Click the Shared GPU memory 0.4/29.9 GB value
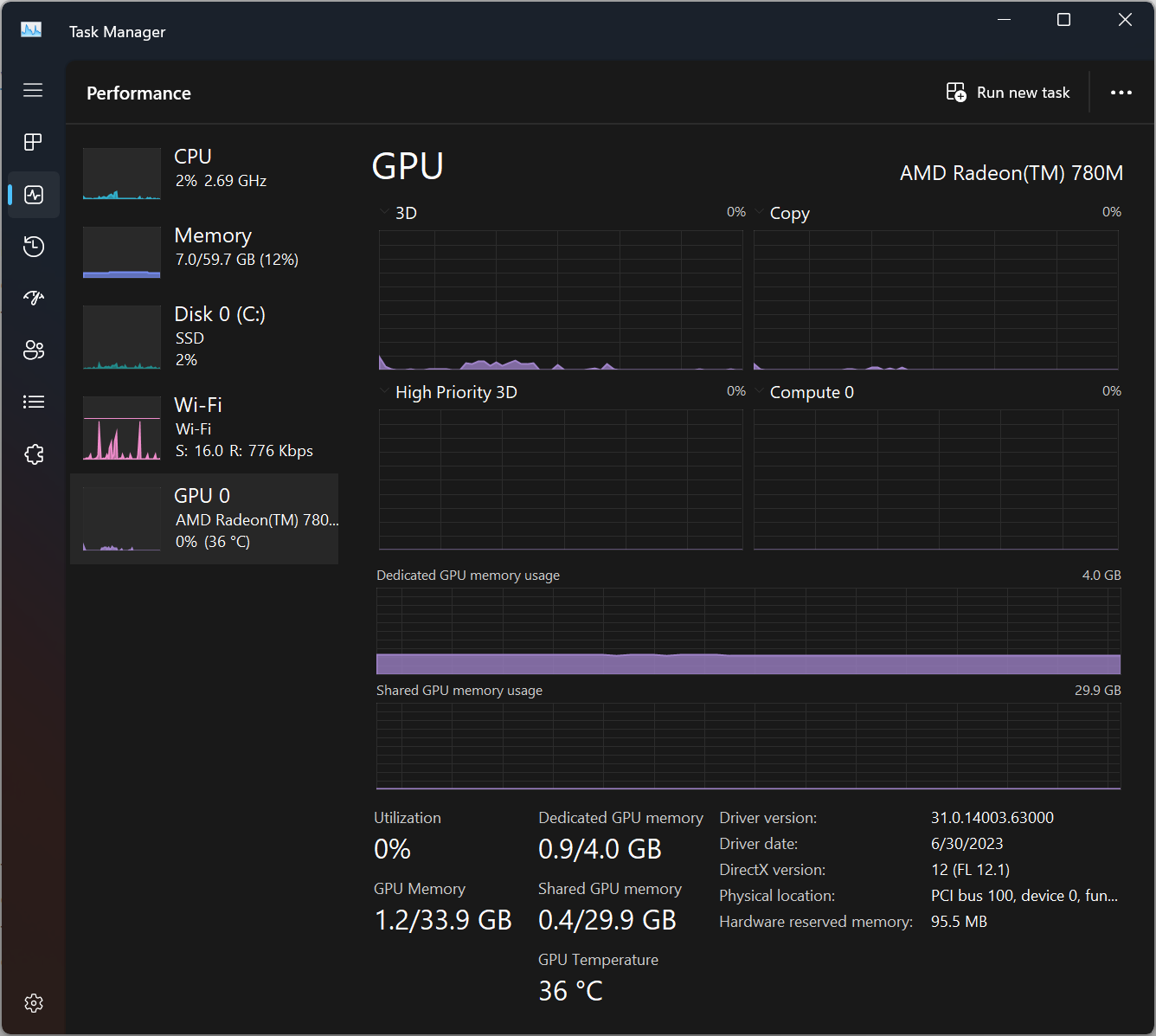 click(x=607, y=920)
